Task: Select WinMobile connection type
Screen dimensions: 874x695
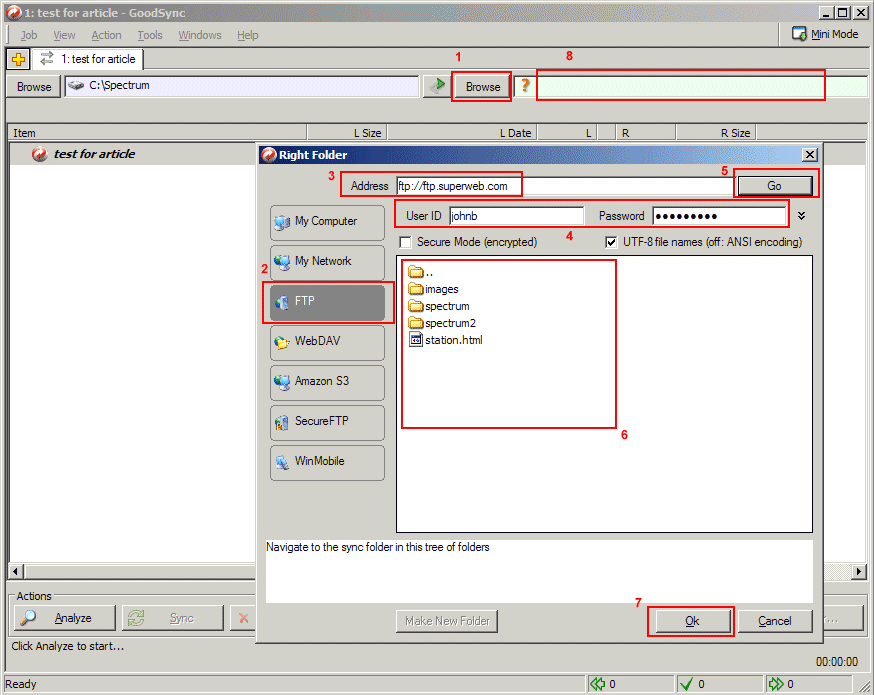Action: pyautogui.click(x=327, y=463)
